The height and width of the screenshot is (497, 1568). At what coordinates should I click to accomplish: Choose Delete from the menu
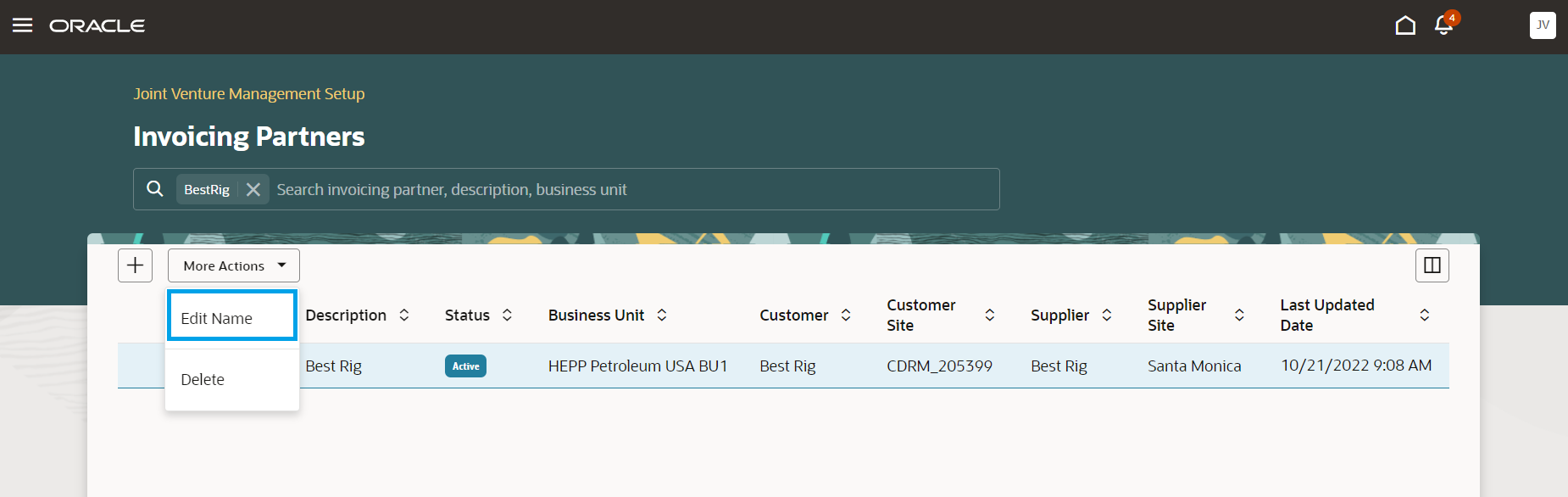(x=232, y=379)
